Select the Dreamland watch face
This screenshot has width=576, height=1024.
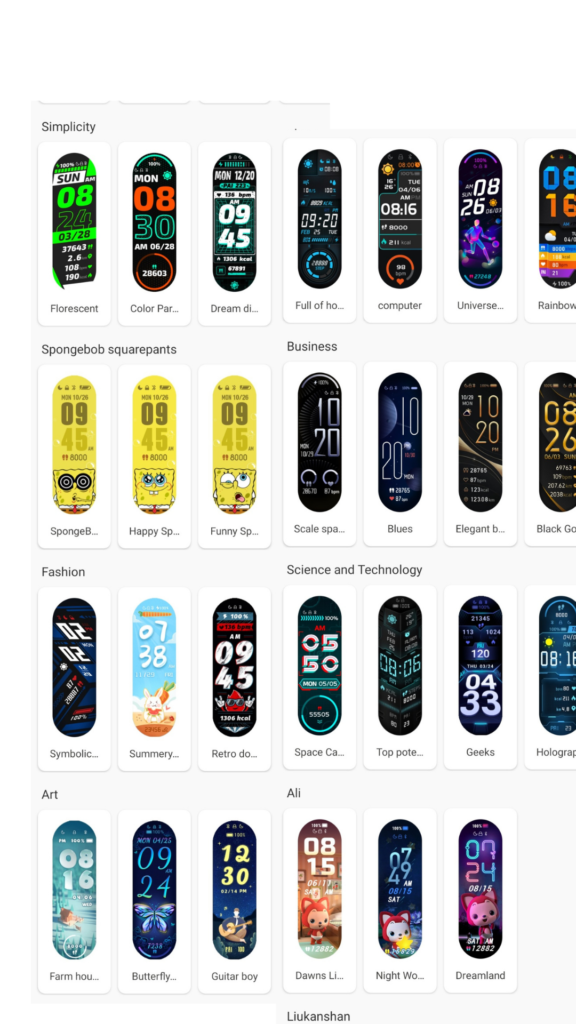click(x=480, y=901)
